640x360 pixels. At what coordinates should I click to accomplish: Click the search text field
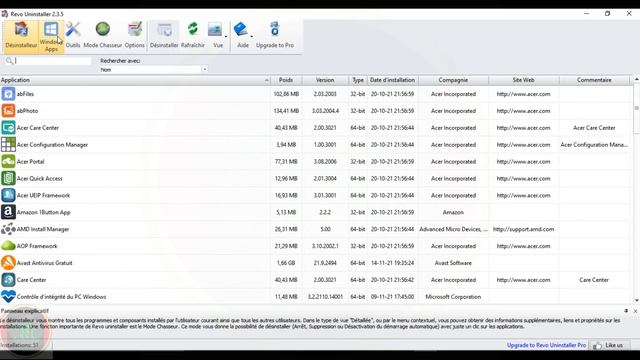click(x=52, y=61)
